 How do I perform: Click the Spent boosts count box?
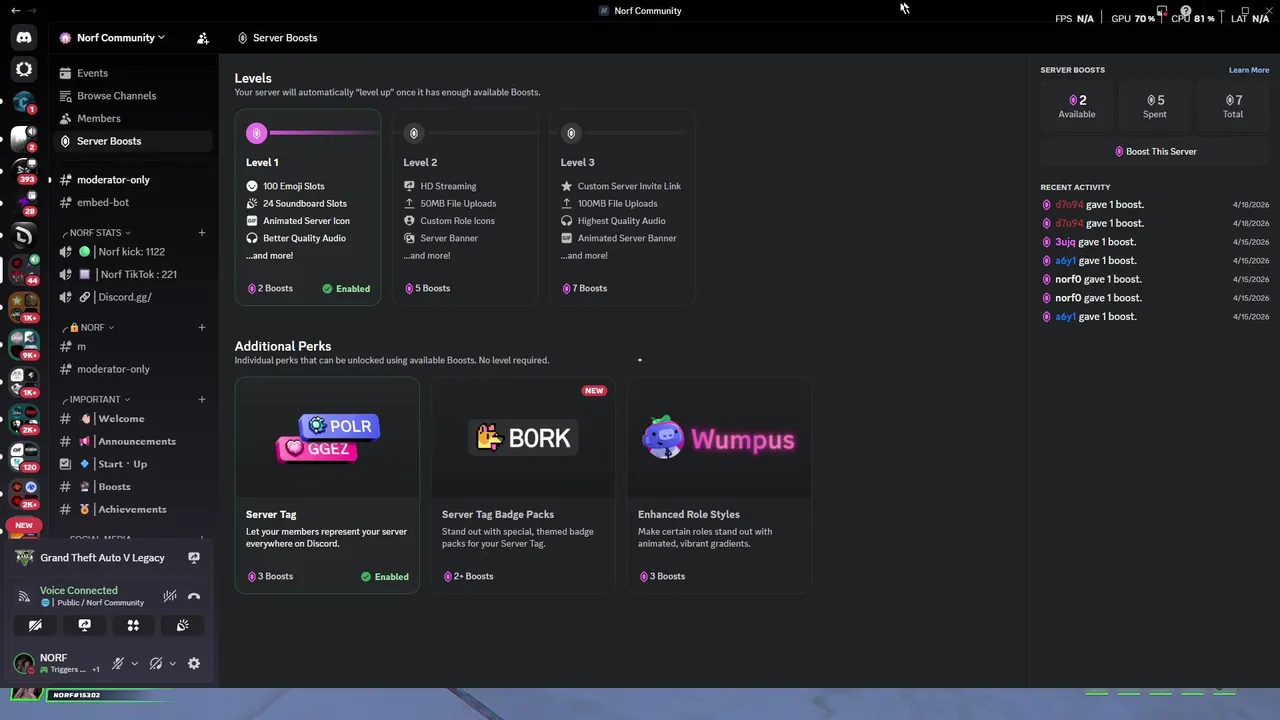[x=1155, y=105]
